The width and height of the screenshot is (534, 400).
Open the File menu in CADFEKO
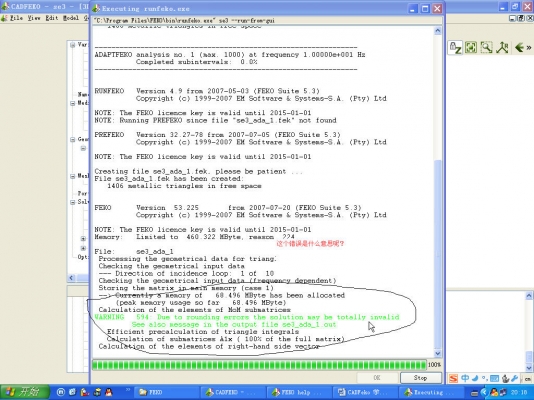click(x=16, y=18)
